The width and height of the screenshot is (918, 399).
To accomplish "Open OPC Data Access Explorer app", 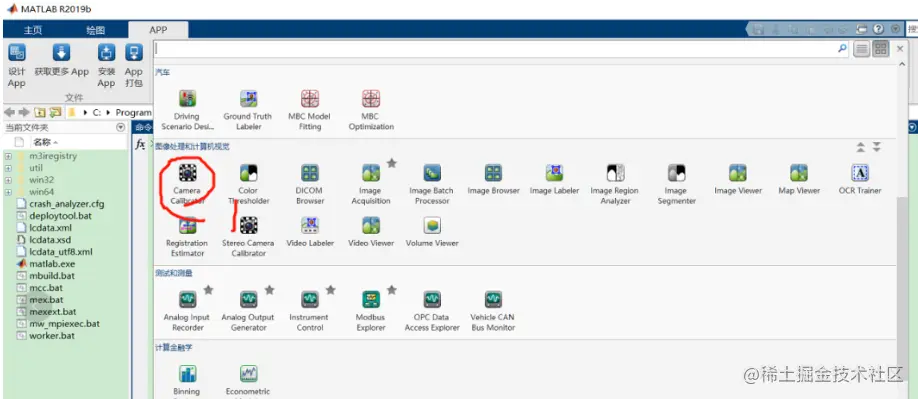I will tap(431, 310).
